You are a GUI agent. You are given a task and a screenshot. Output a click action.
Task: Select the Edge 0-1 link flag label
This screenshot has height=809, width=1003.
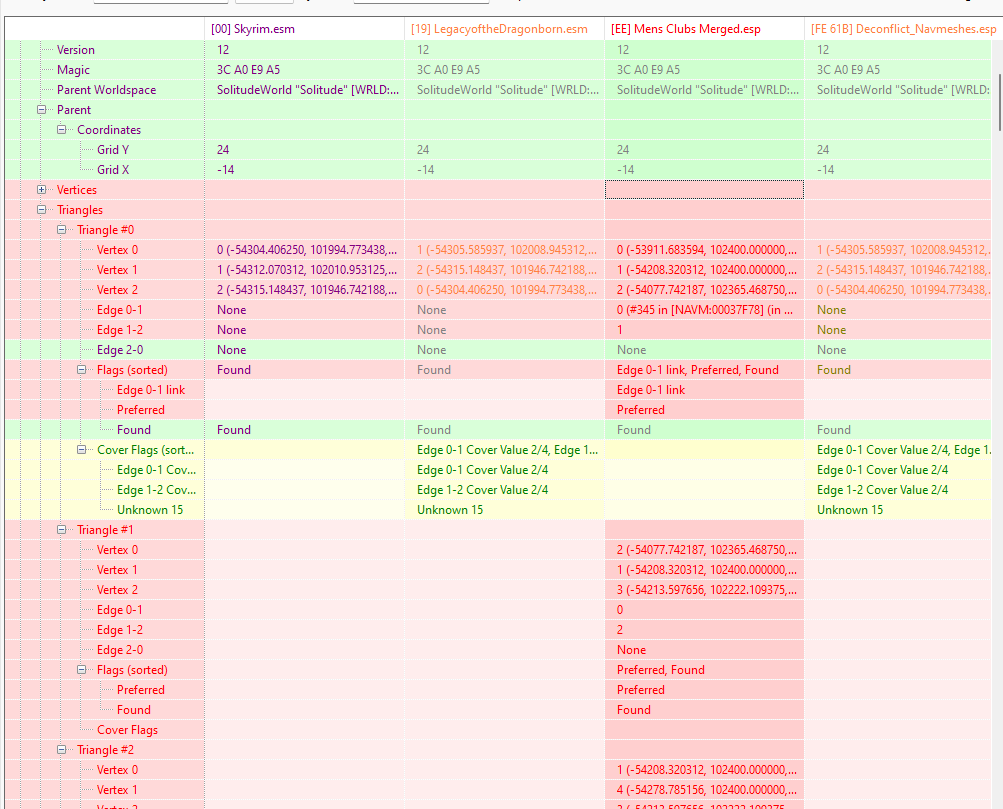[151, 390]
